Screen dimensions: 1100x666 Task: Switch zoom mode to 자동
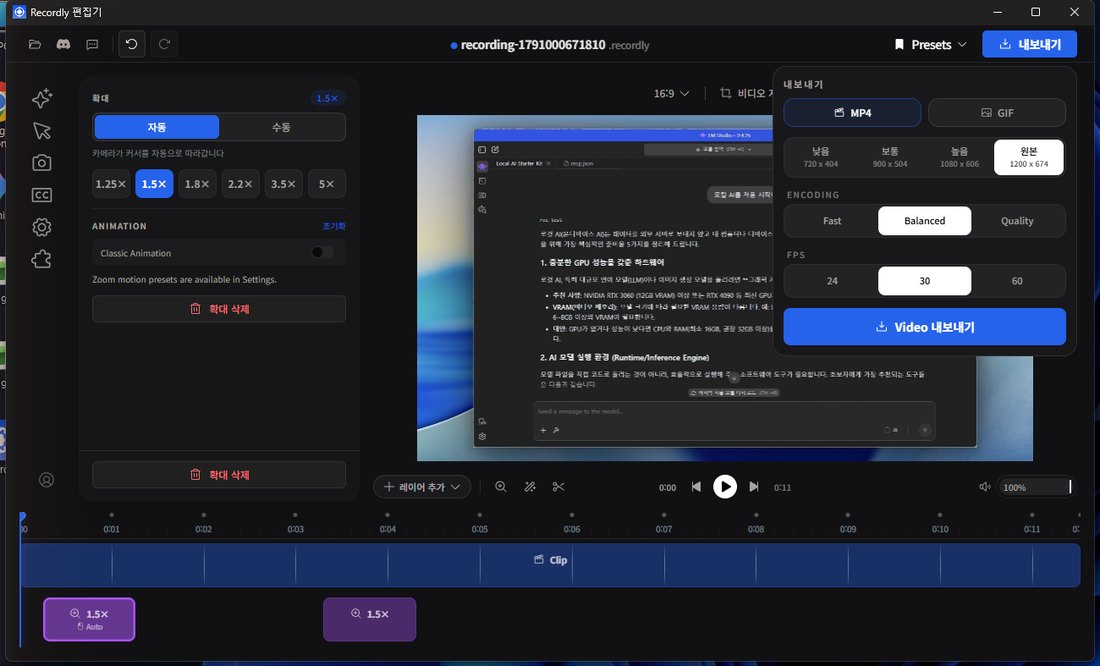(x=156, y=127)
